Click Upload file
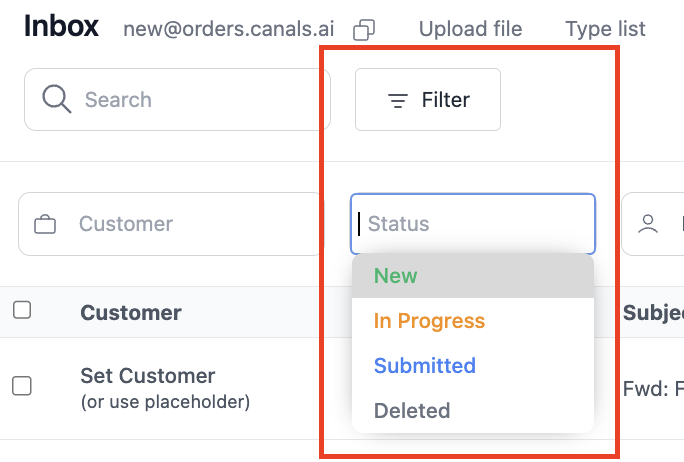This screenshot has width=684, height=462. (470, 29)
